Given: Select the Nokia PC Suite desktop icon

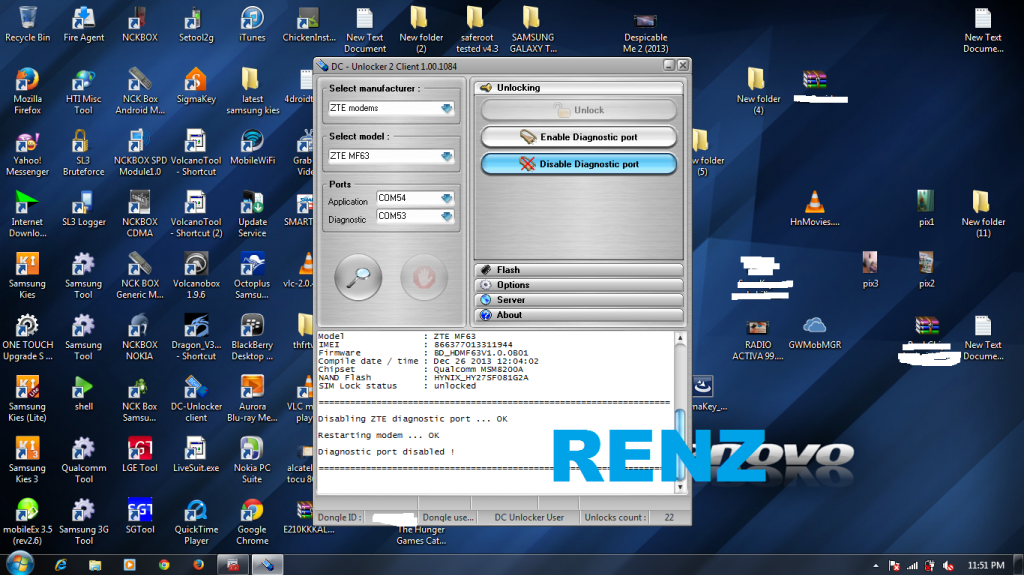Looking at the screenshot, I should click(252, 460).
